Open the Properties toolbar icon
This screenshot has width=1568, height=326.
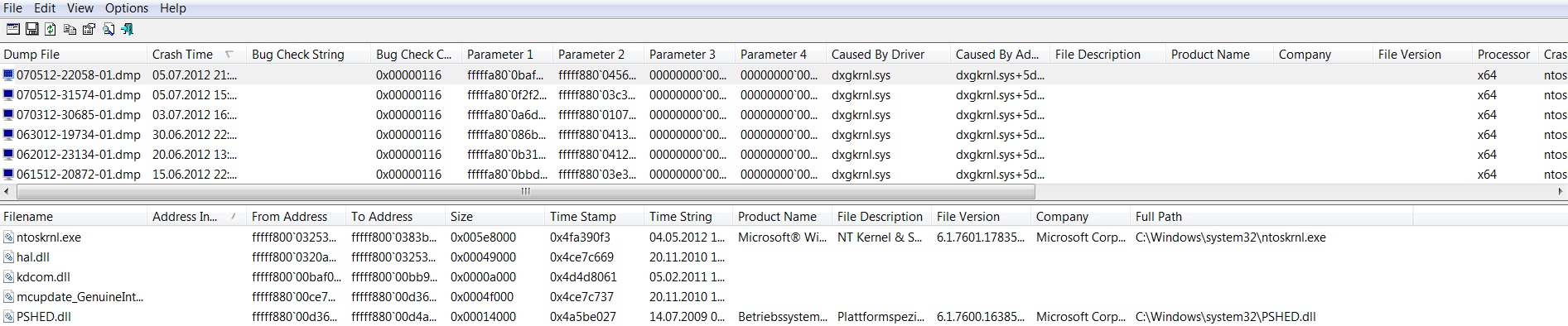point(89,29)
